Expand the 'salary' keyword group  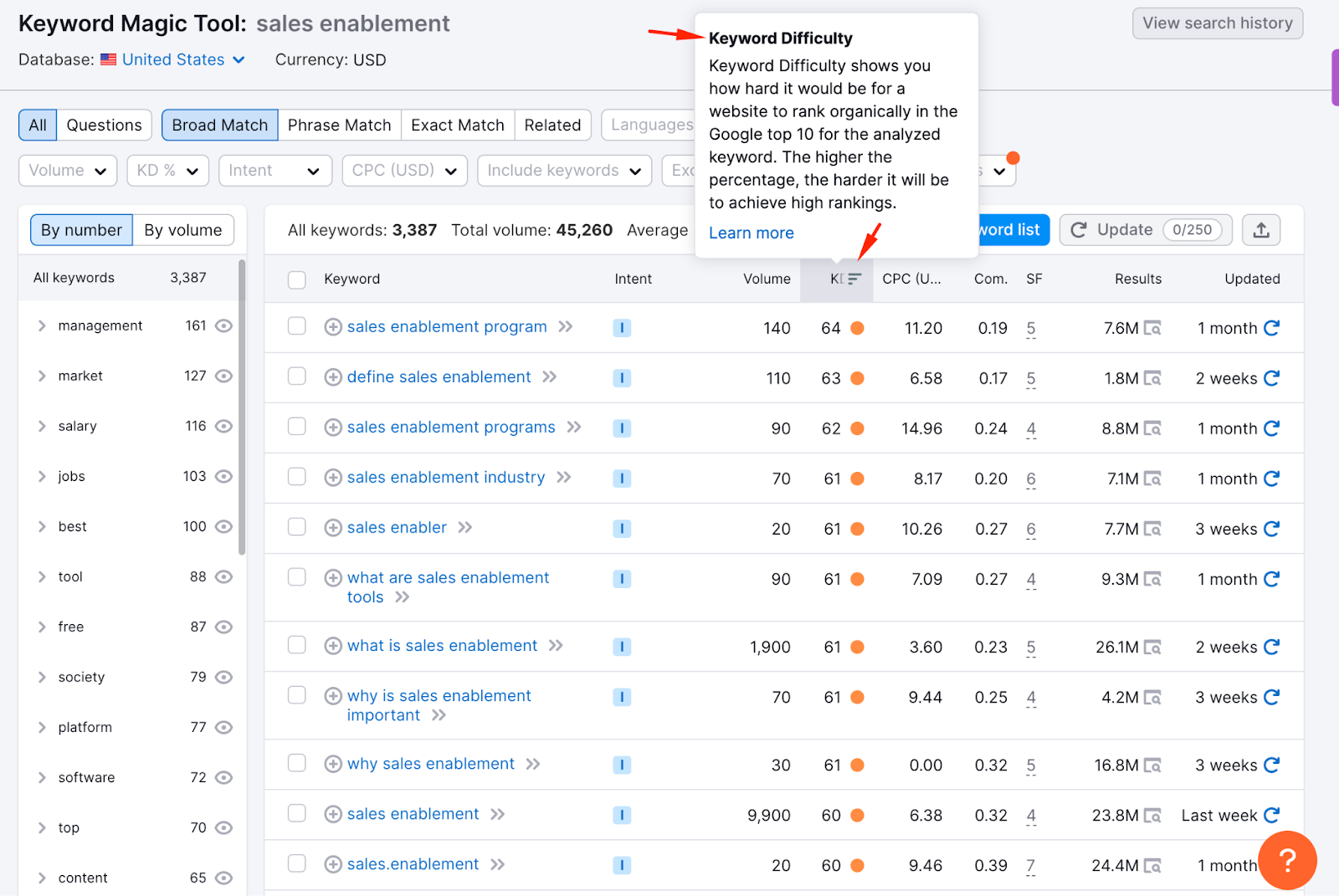[42, 426]
